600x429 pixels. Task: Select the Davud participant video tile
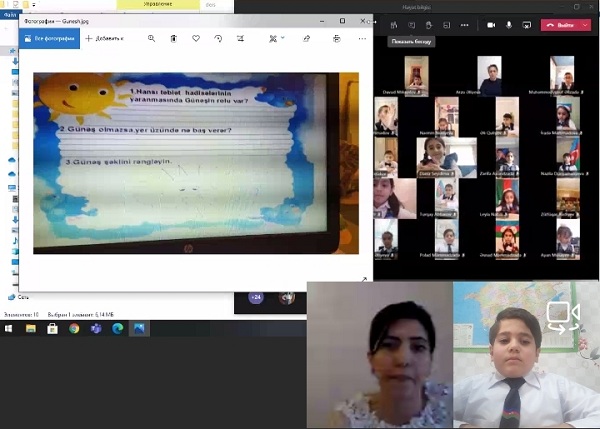(x=416, y=76)
